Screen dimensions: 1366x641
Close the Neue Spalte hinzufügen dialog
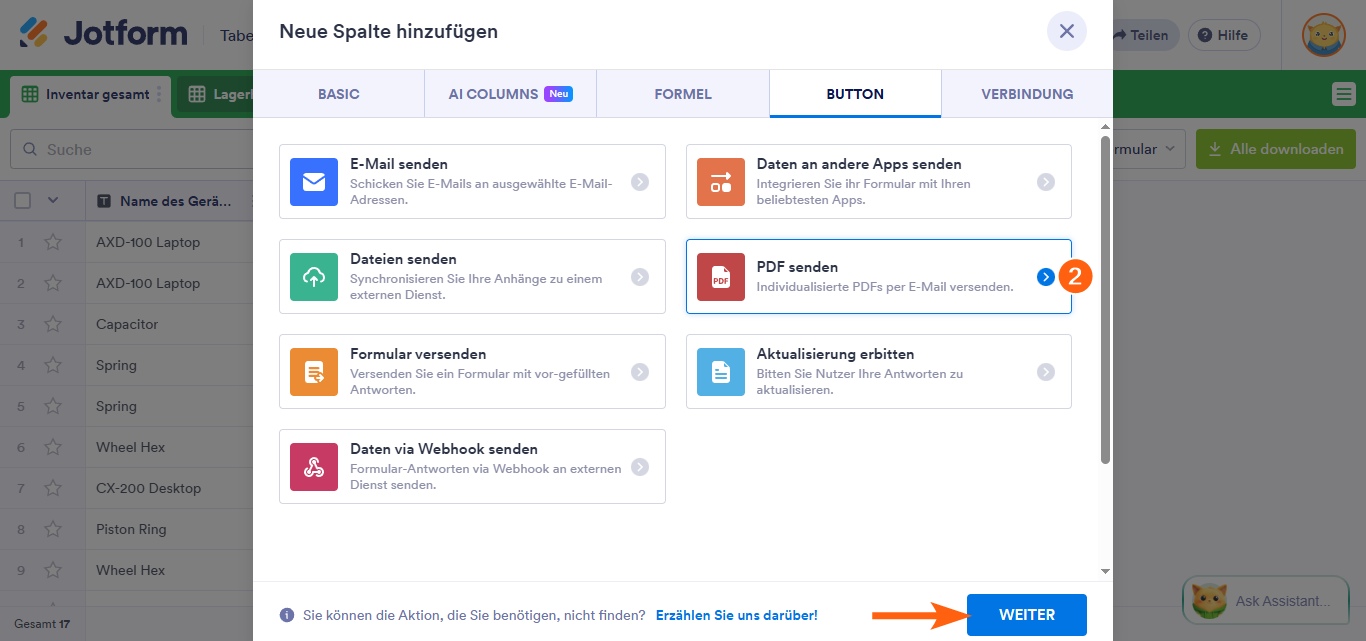point(1066,31)
